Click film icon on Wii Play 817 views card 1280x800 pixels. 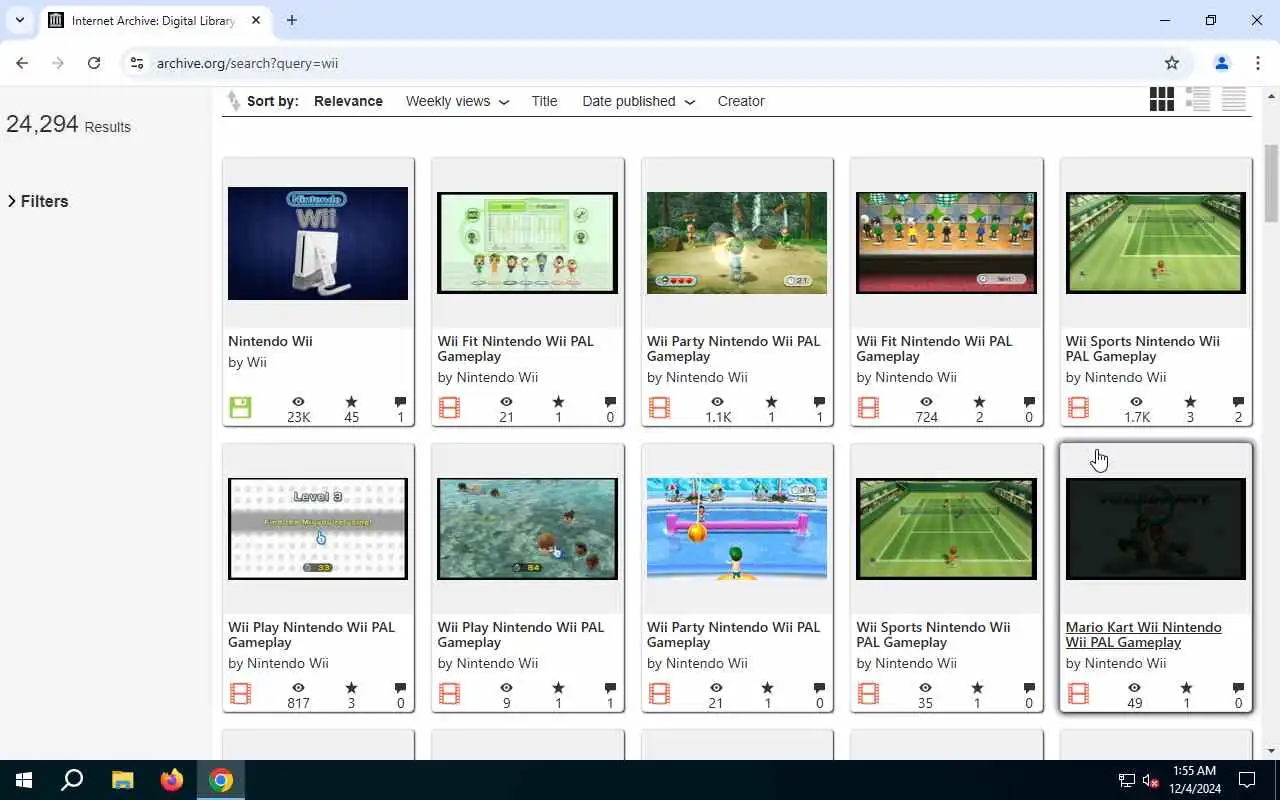[x=240, y=693]
